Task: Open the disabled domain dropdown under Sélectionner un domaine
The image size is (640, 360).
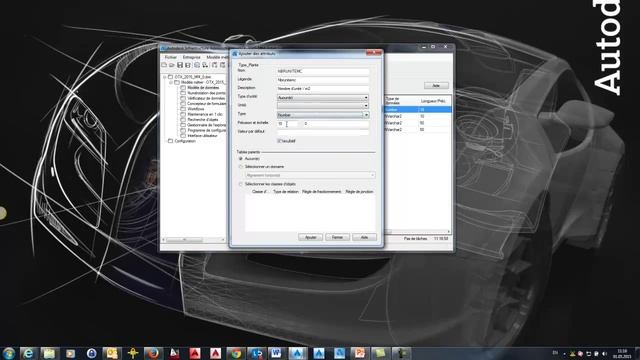Action: [x=310, y=175]
